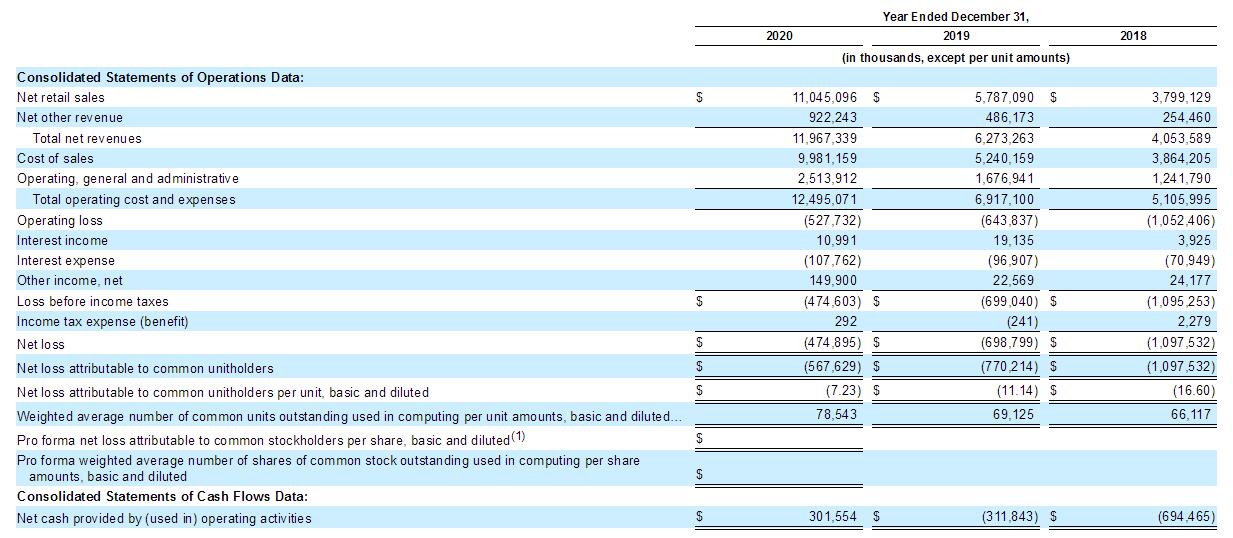The image size is (1233, 538).
Task: Click the 'Interest income' row label
Action: click(x=62, y=241)
